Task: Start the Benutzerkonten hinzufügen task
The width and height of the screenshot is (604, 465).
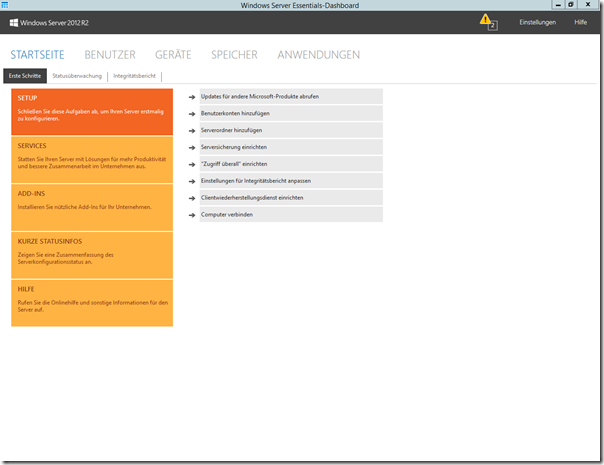Action: pos(291,113)
